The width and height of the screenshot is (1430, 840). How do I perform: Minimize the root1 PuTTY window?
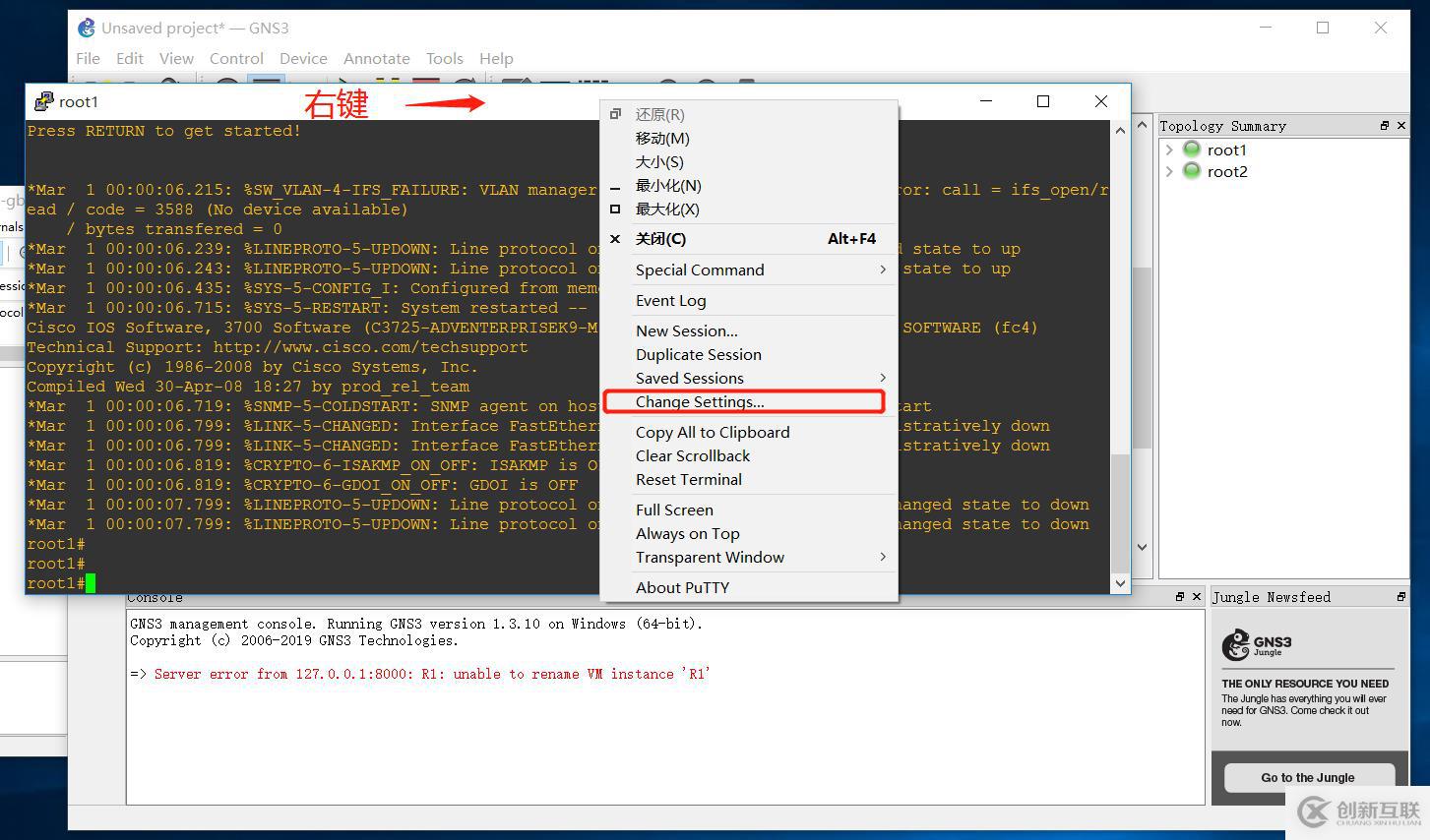coord(985,101)
